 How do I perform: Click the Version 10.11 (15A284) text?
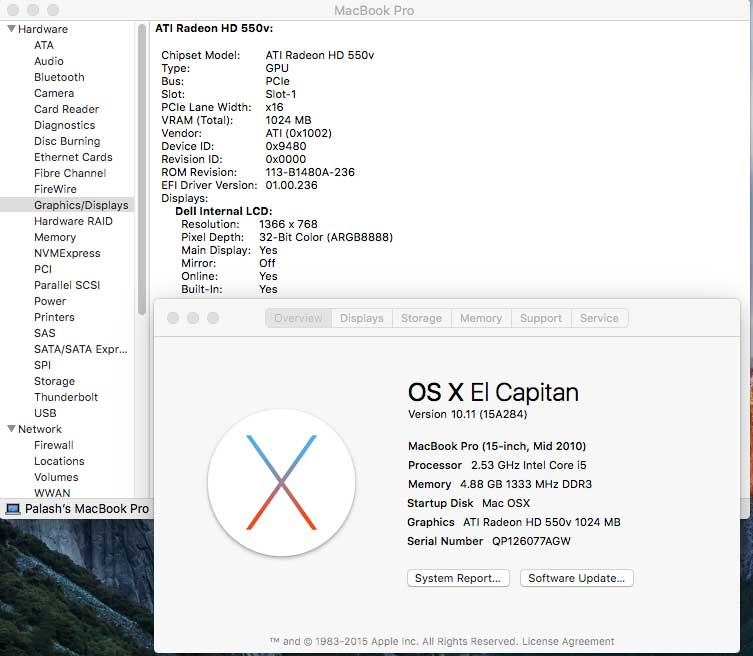467,414
